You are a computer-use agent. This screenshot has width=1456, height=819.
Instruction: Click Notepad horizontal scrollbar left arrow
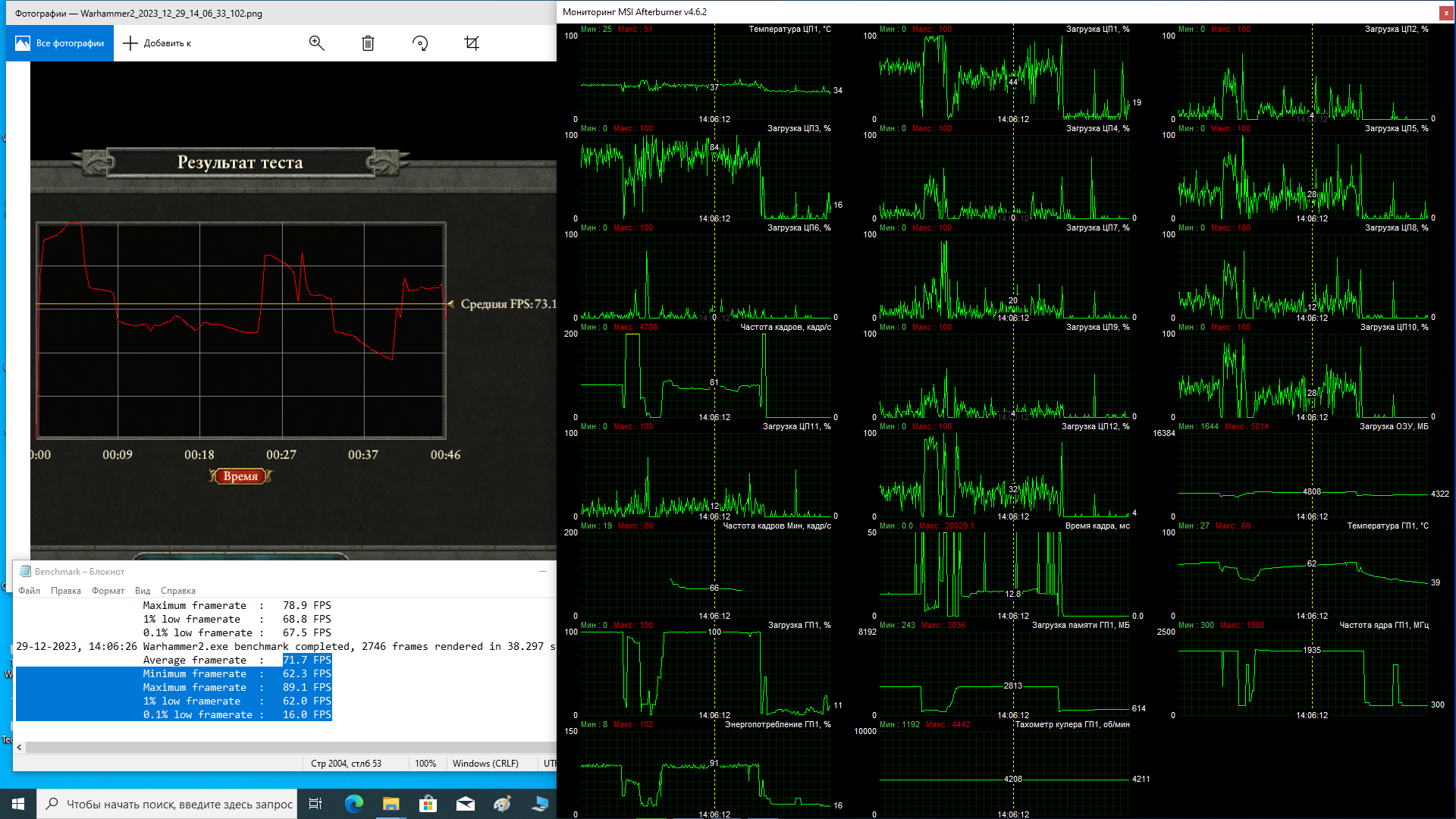click(20, 748)
